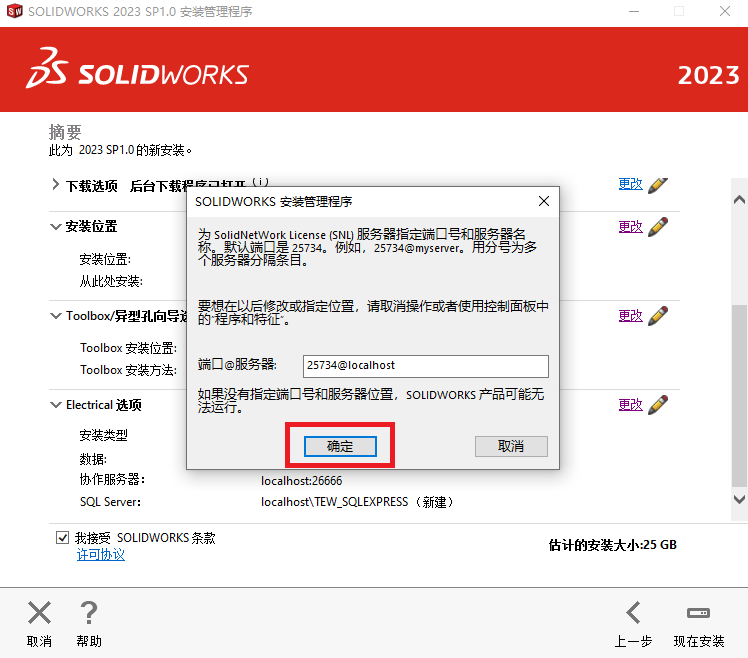The height and width of the screenshot is (658, 748).
Task: Open the 许可协议 link
Action: click(101, 554)
